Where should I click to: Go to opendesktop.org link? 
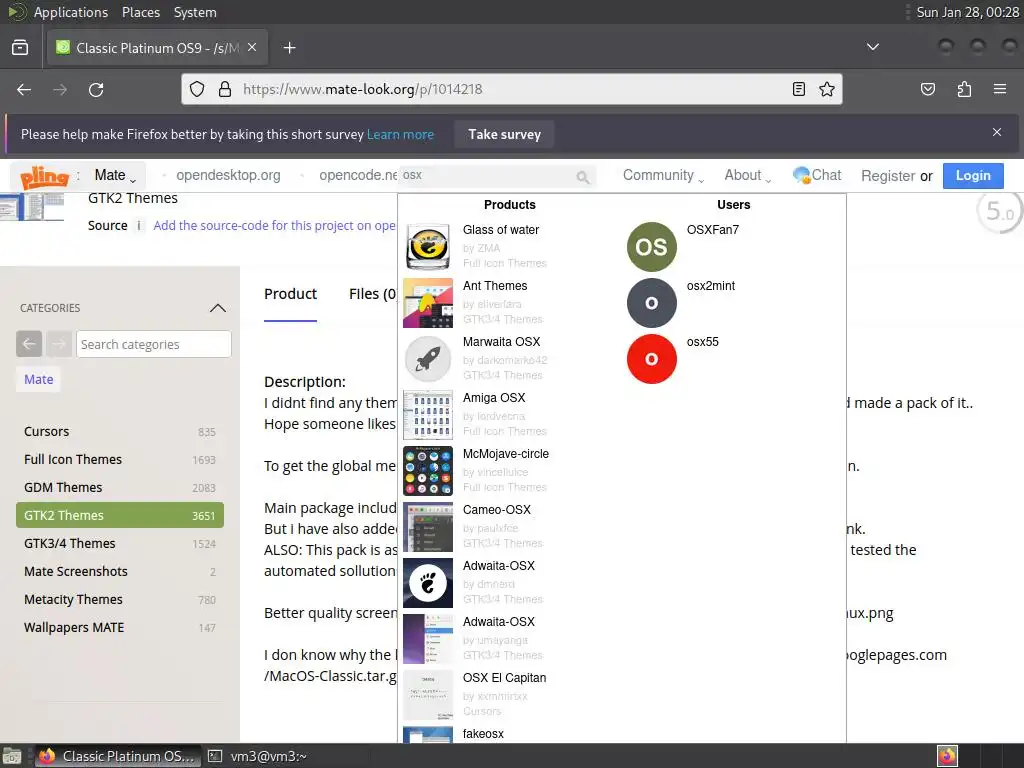tap(229, 175)
